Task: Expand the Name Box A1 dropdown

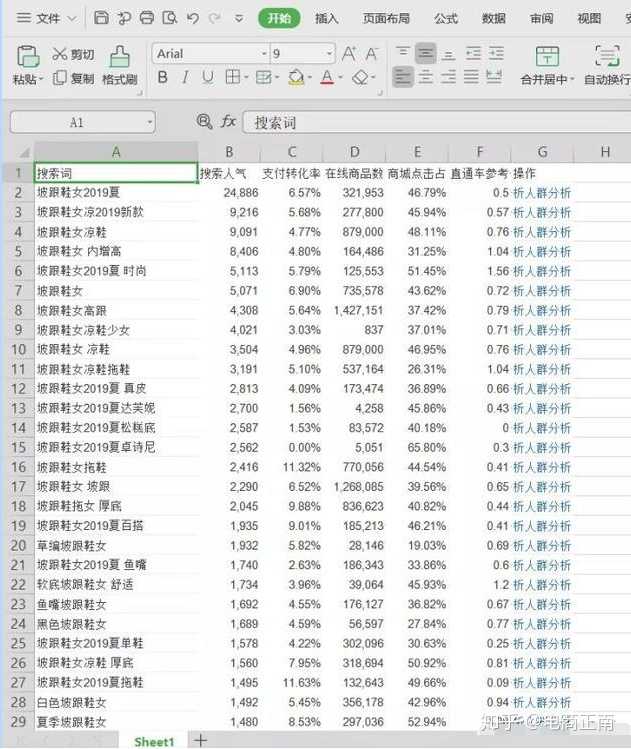Action: coord(148,122)
